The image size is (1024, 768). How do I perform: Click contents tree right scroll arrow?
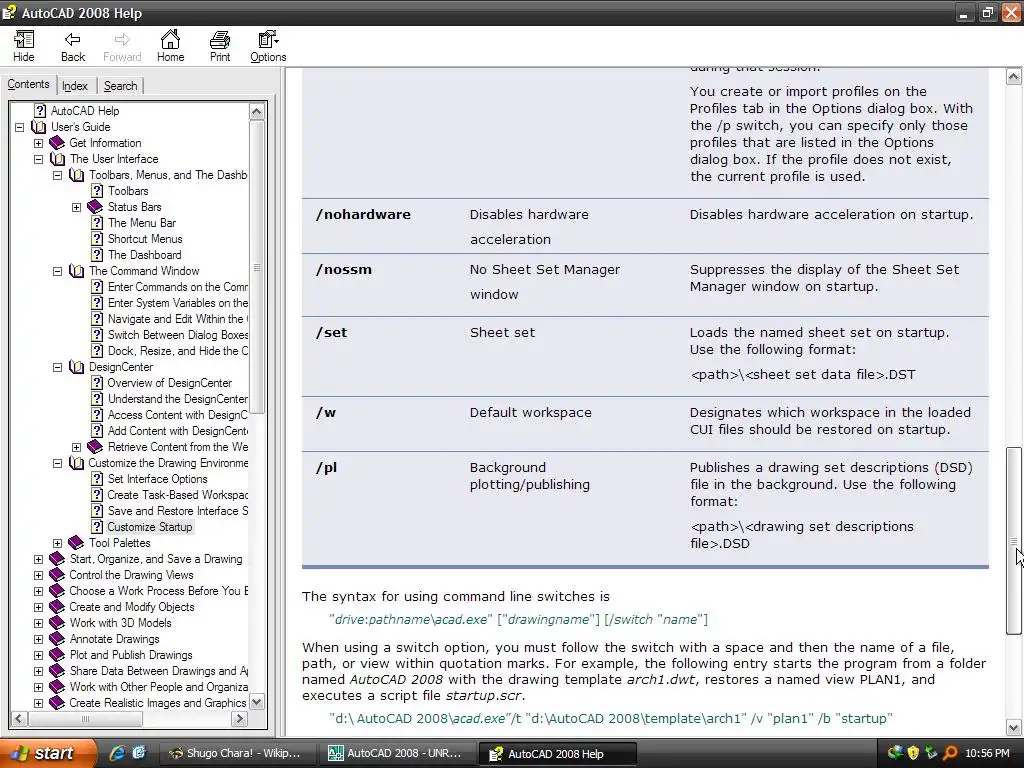240,719
